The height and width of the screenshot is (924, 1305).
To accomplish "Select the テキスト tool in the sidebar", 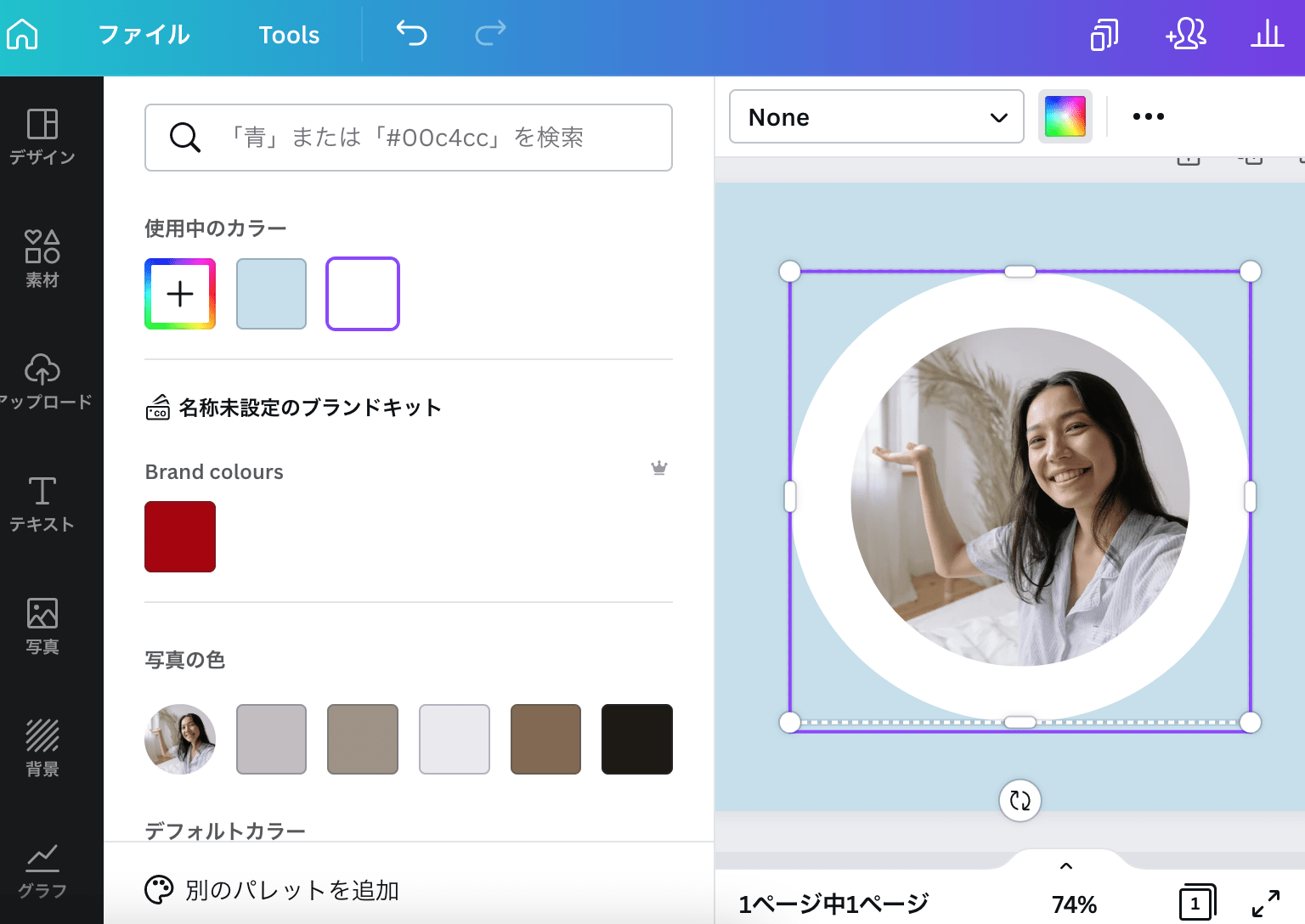I will coord(42,501).
